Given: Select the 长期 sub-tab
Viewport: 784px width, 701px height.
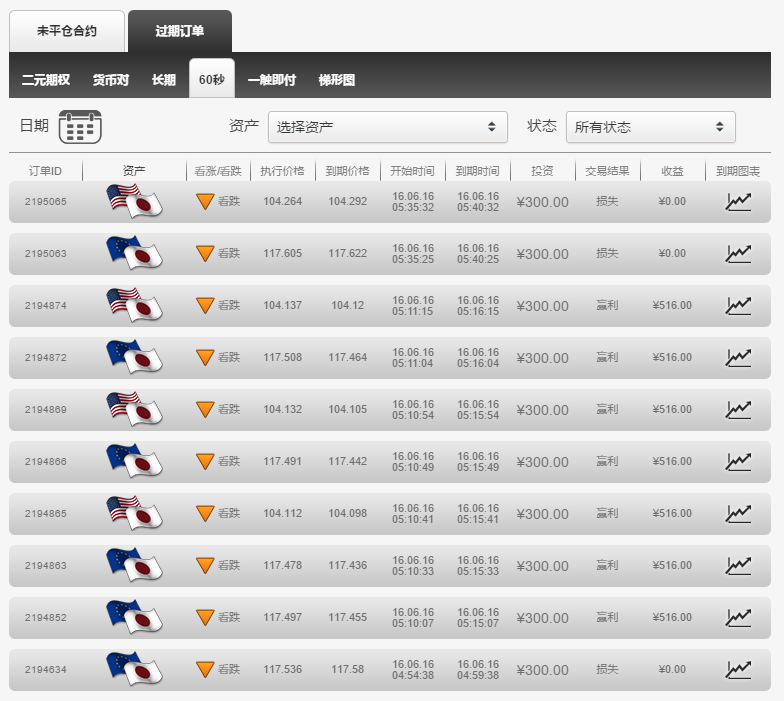Looking at the screenshot, I should (164, 80).
